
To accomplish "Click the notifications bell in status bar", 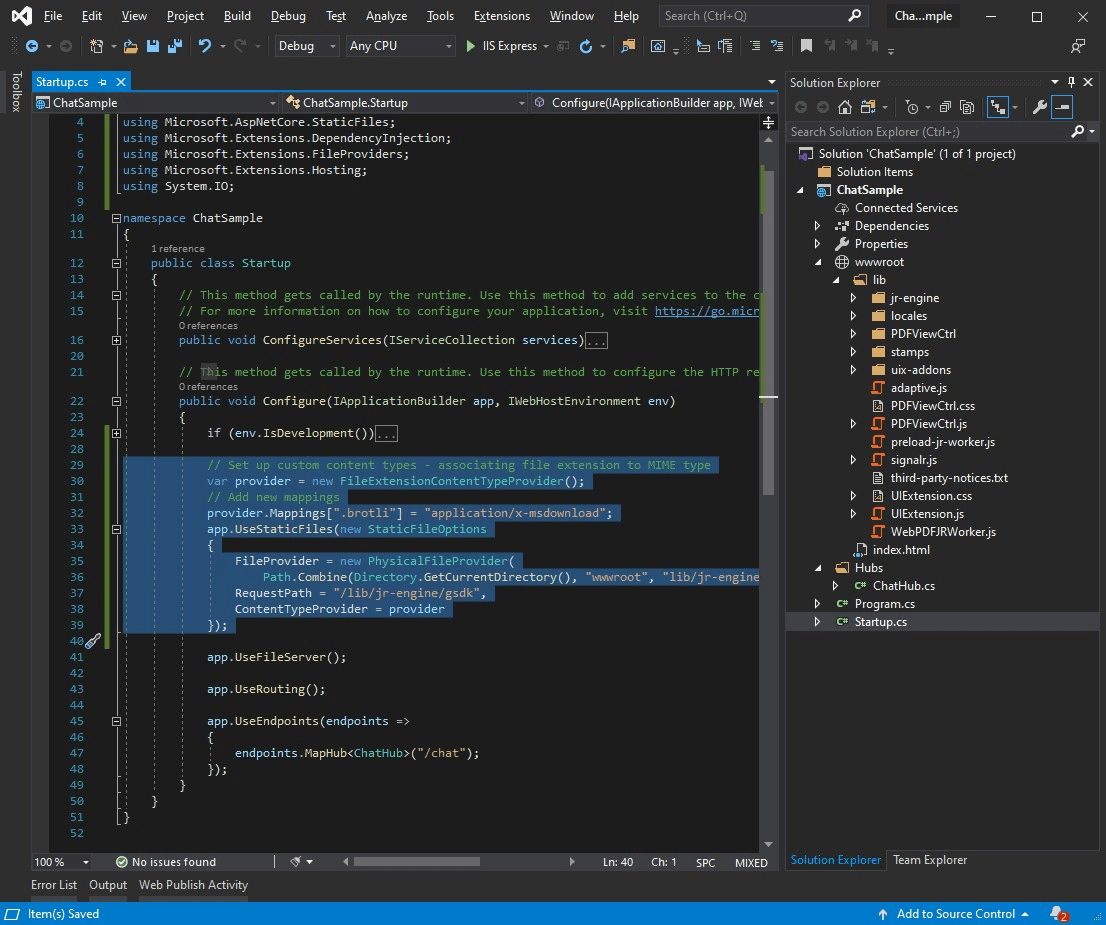I will (x=1058, y=914).
